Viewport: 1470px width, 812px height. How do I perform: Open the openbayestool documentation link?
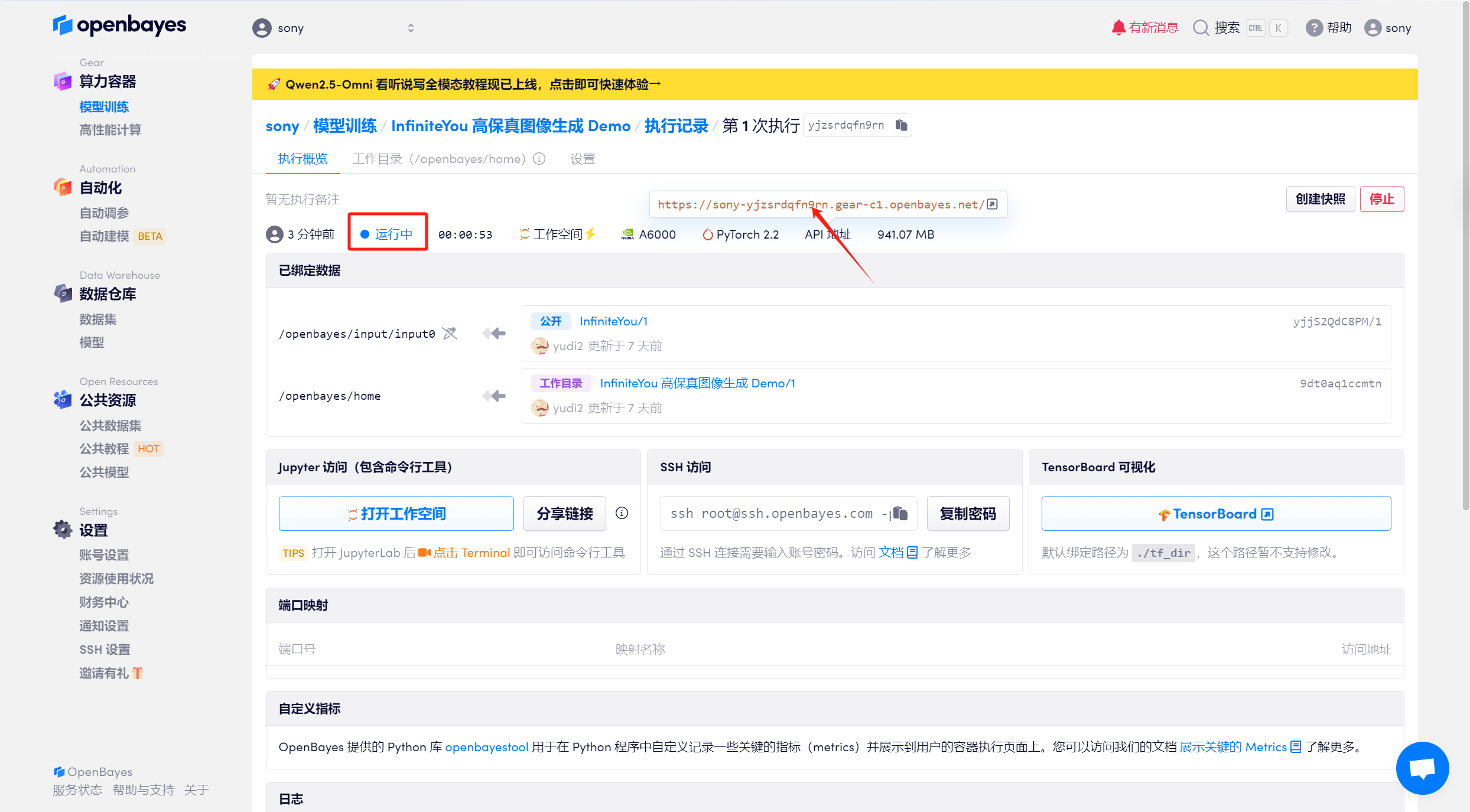pyautogui.click(x=486, y=747)
